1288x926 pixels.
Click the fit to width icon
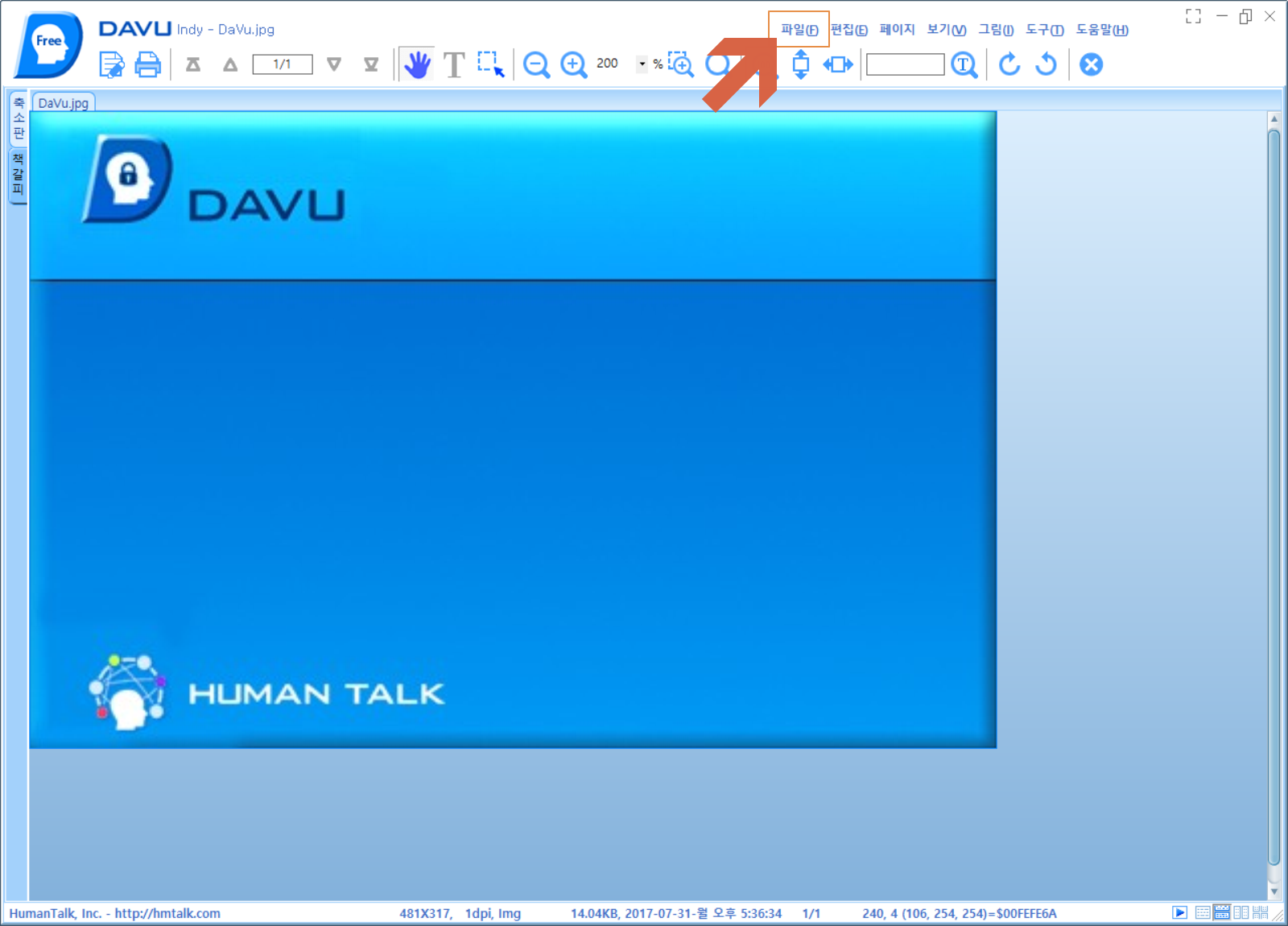pyautogui.click(x=838, y=64)
